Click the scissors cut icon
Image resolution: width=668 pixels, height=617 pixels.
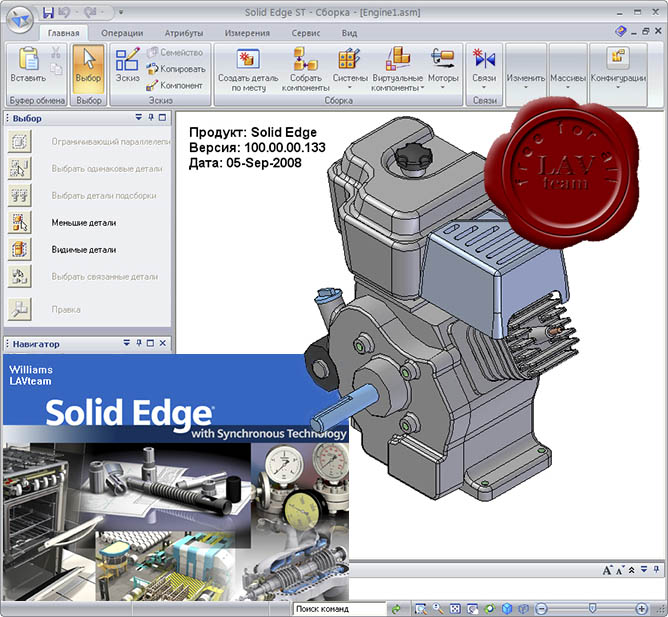(x=56, y=52)
